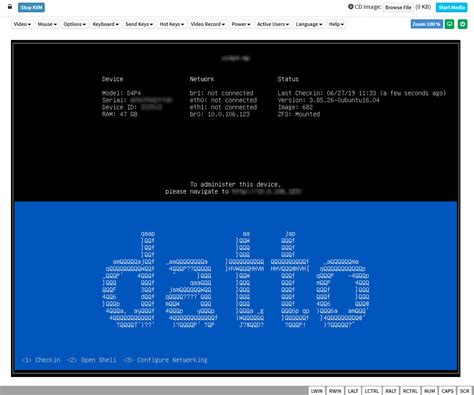The height and width of the screenshot is (395, 474).
Task: Toggle the LCTRL key indicator
Action: 372,391
